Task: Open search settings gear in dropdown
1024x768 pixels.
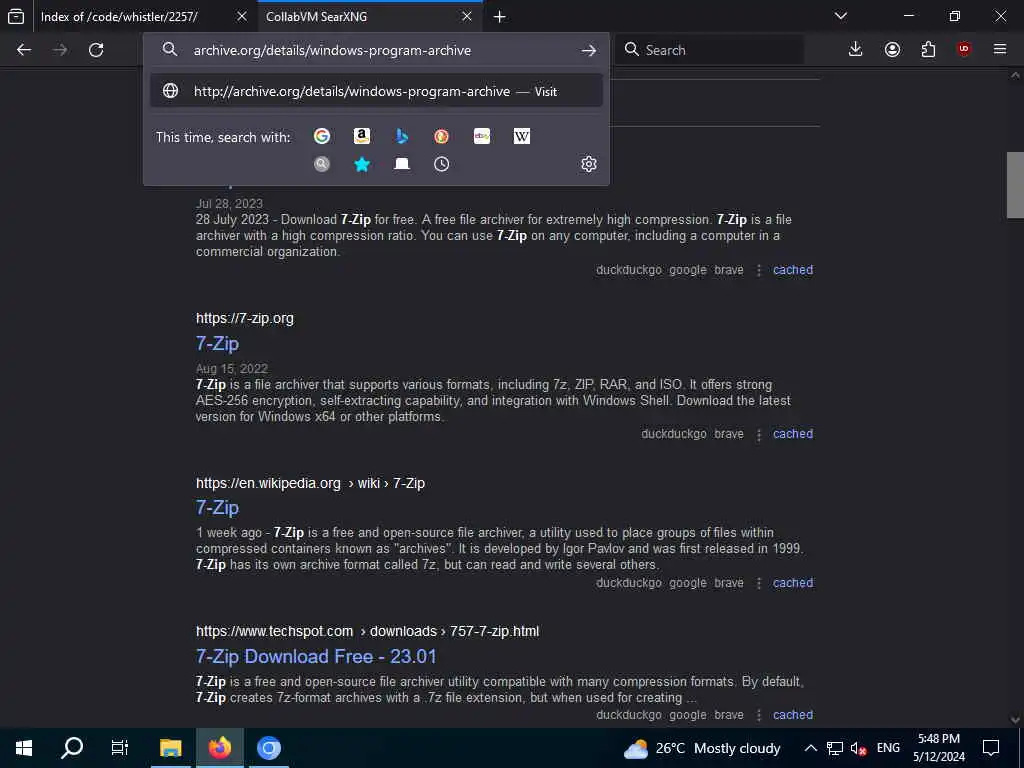Action: point(588,164)
